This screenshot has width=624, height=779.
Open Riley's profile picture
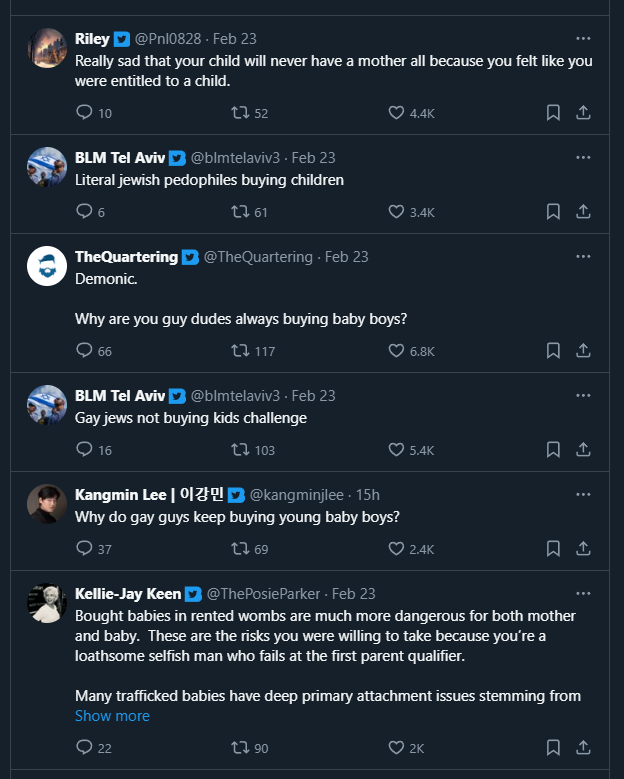pyautogui.click(x=47, y=47)
